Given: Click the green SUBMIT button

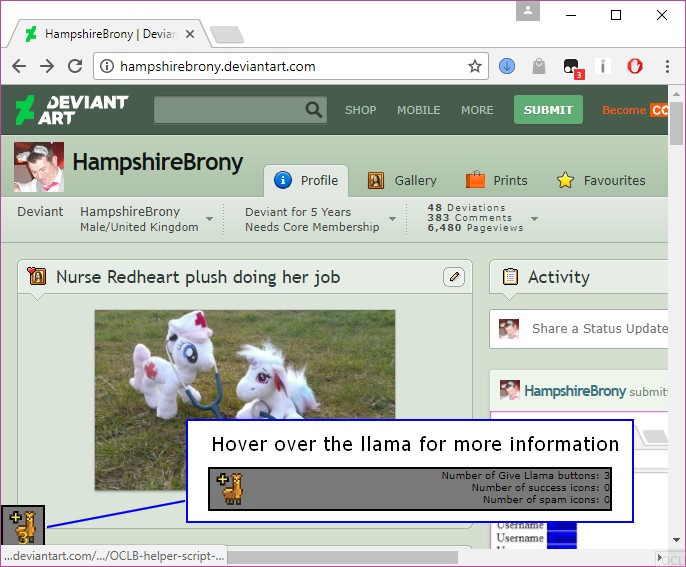Looking at the screenshot, I should pyautogui.click(x=548, y=109).
